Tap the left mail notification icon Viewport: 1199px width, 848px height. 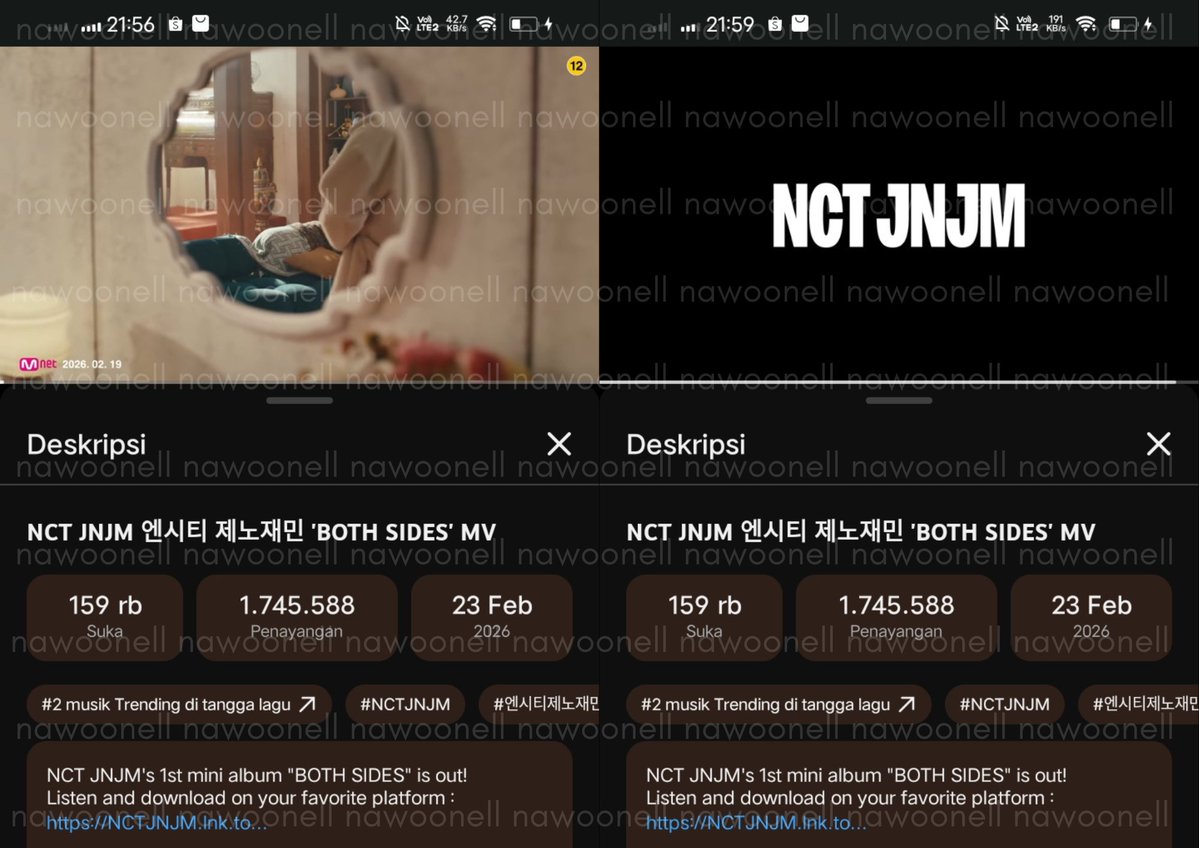tap(201, 24)
